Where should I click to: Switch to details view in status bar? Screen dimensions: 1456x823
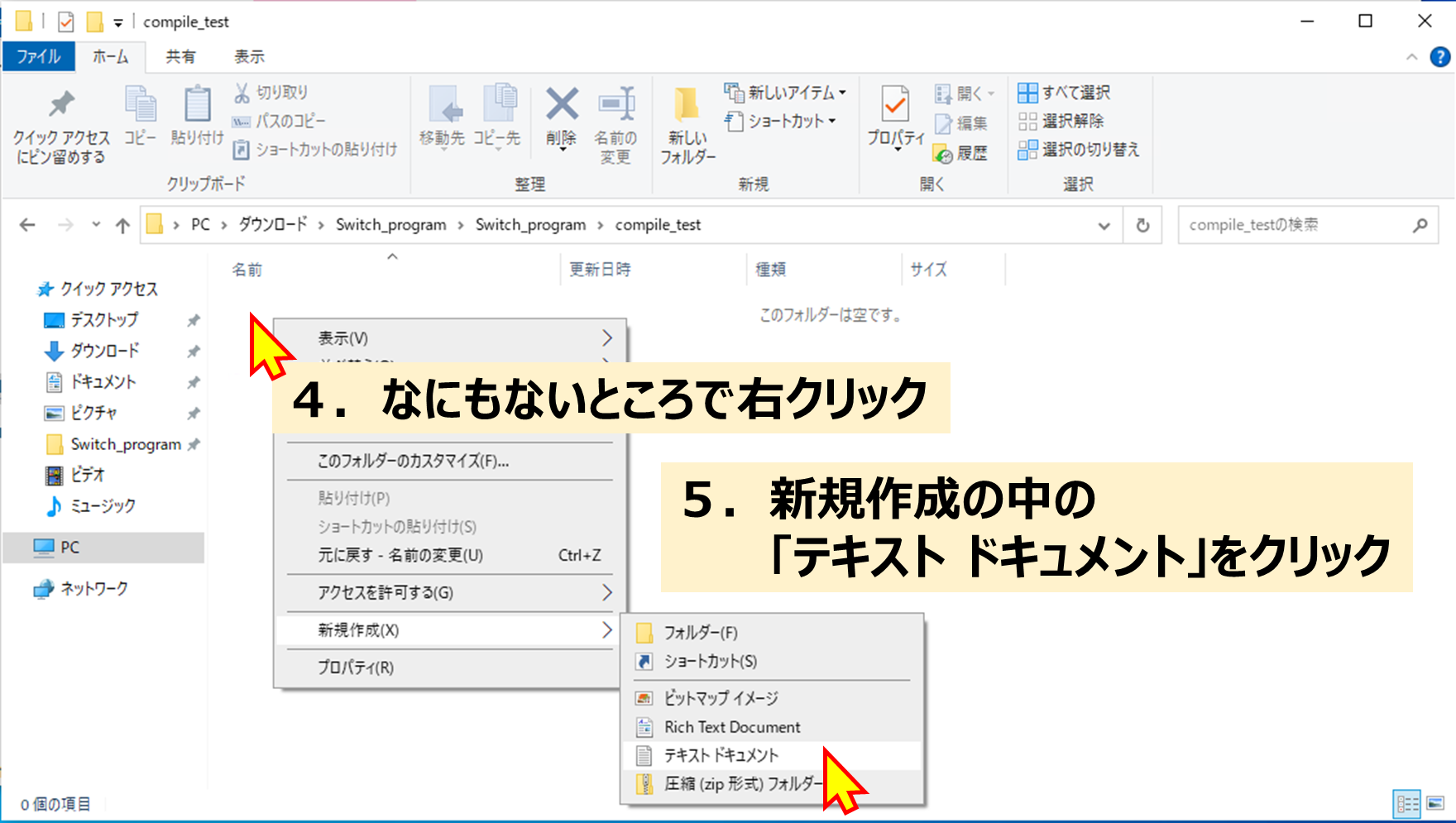1407,804
